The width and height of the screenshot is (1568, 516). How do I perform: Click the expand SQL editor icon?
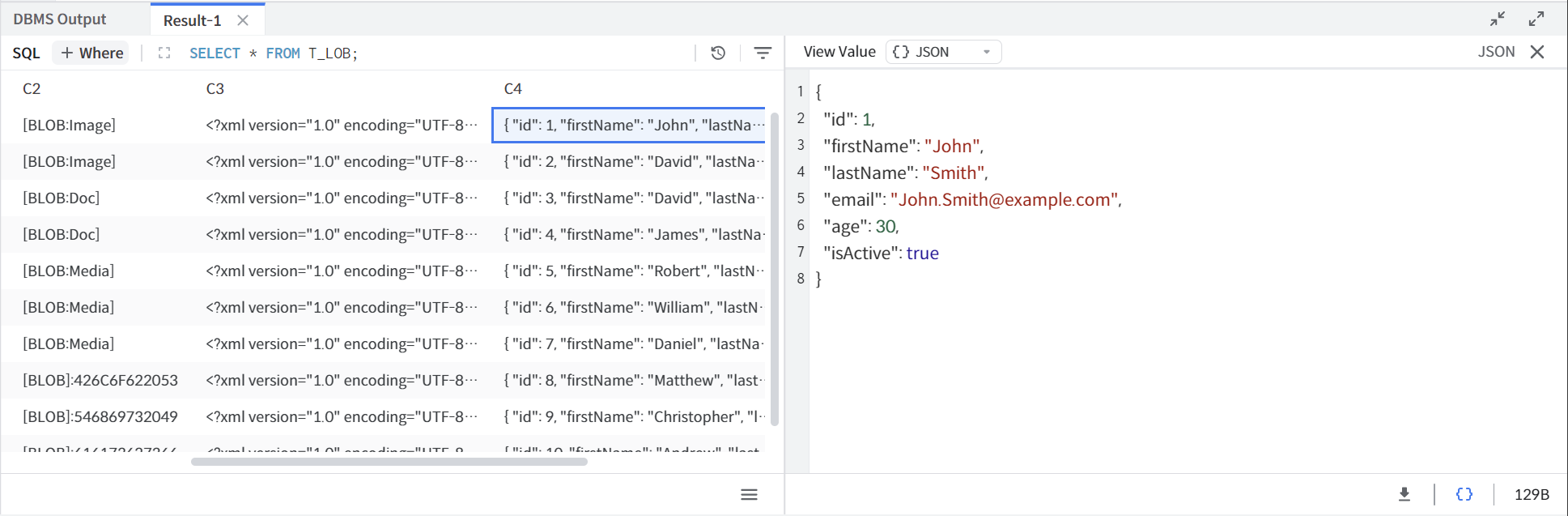164,53
